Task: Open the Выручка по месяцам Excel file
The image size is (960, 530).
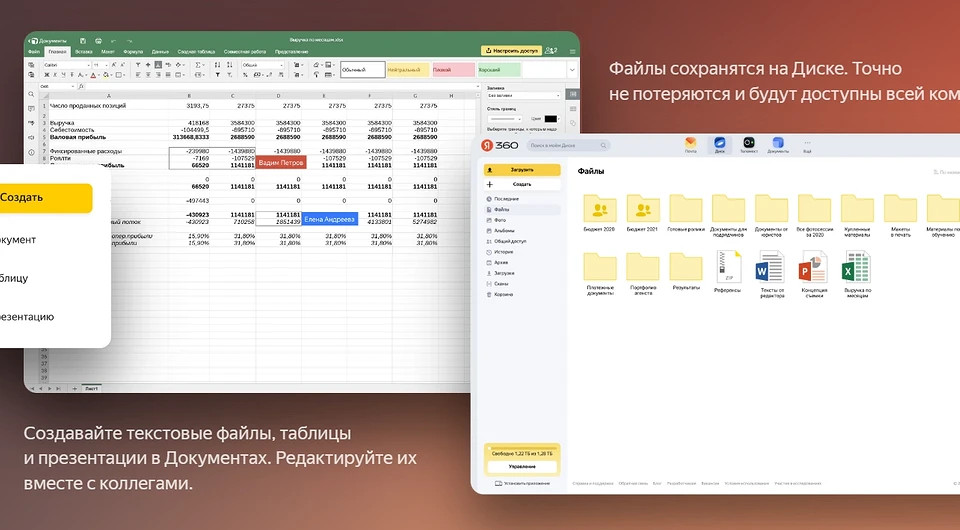Action: (856, 268)
